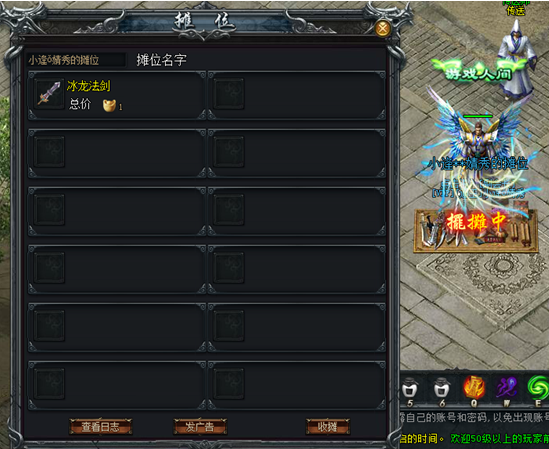Click the winged player character
Screen dimensions: 549x449
[x=478, y=138]
